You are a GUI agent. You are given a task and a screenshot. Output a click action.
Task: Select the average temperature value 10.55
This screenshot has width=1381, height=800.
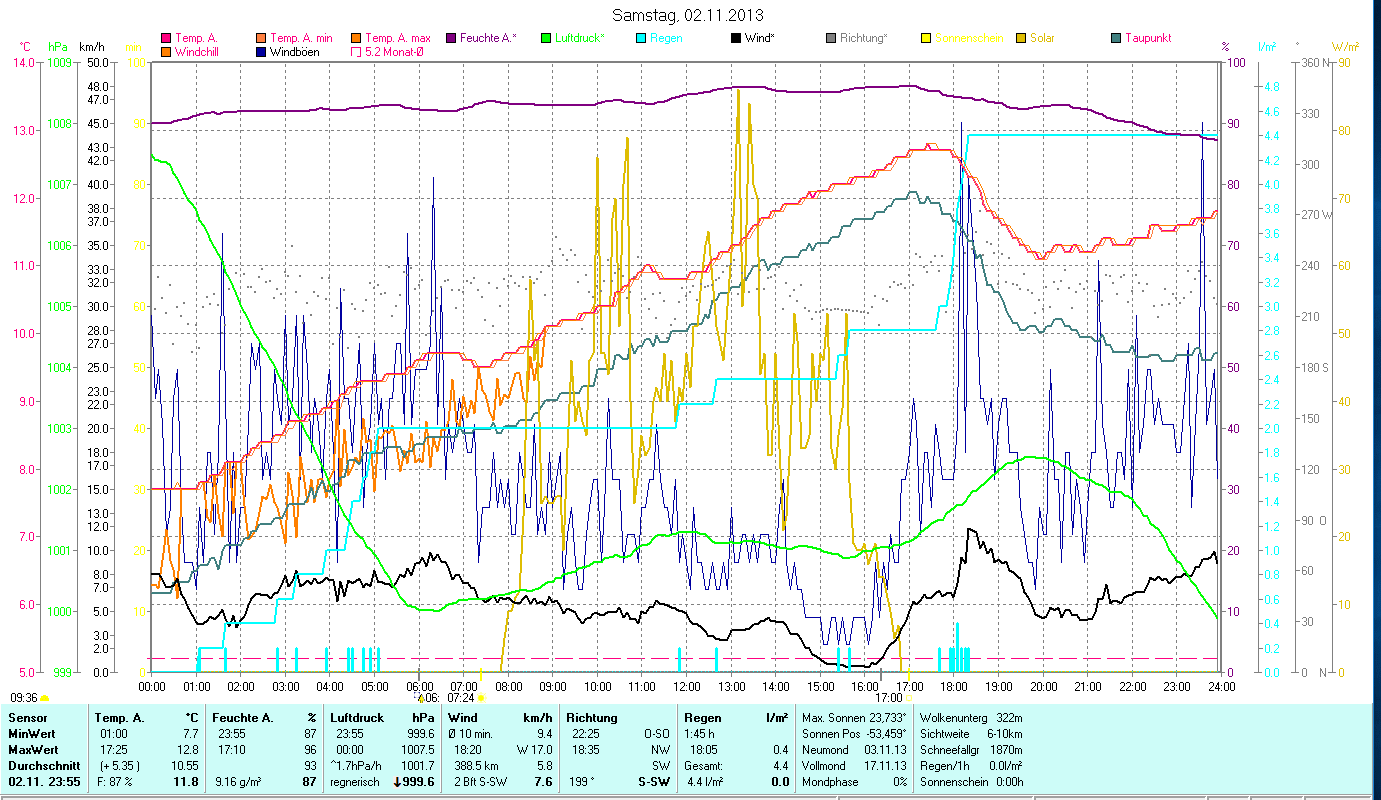click(185, 765)
